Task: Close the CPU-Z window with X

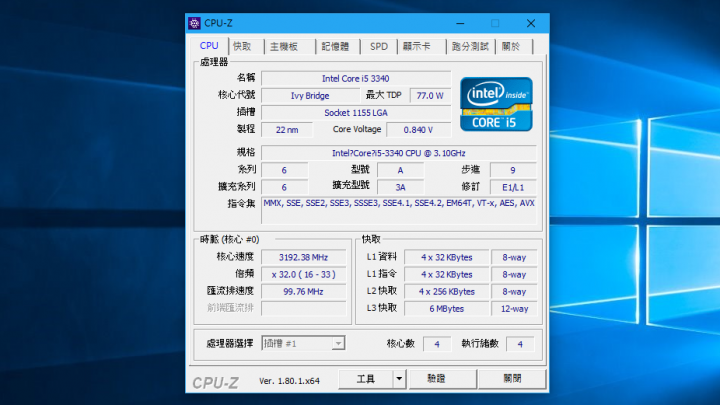Action: 531,23
